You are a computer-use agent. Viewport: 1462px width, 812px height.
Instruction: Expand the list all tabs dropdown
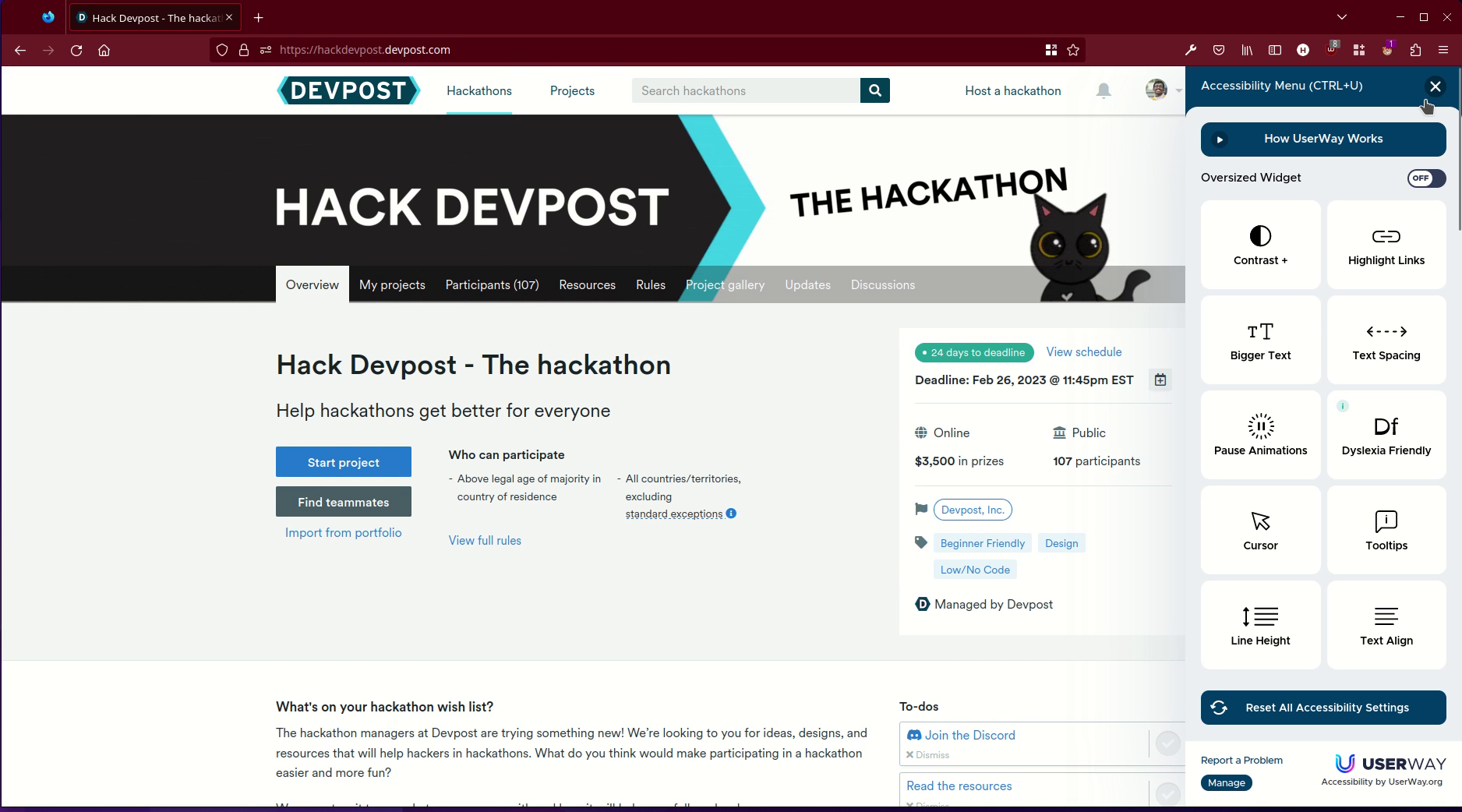click(1342, 17)
